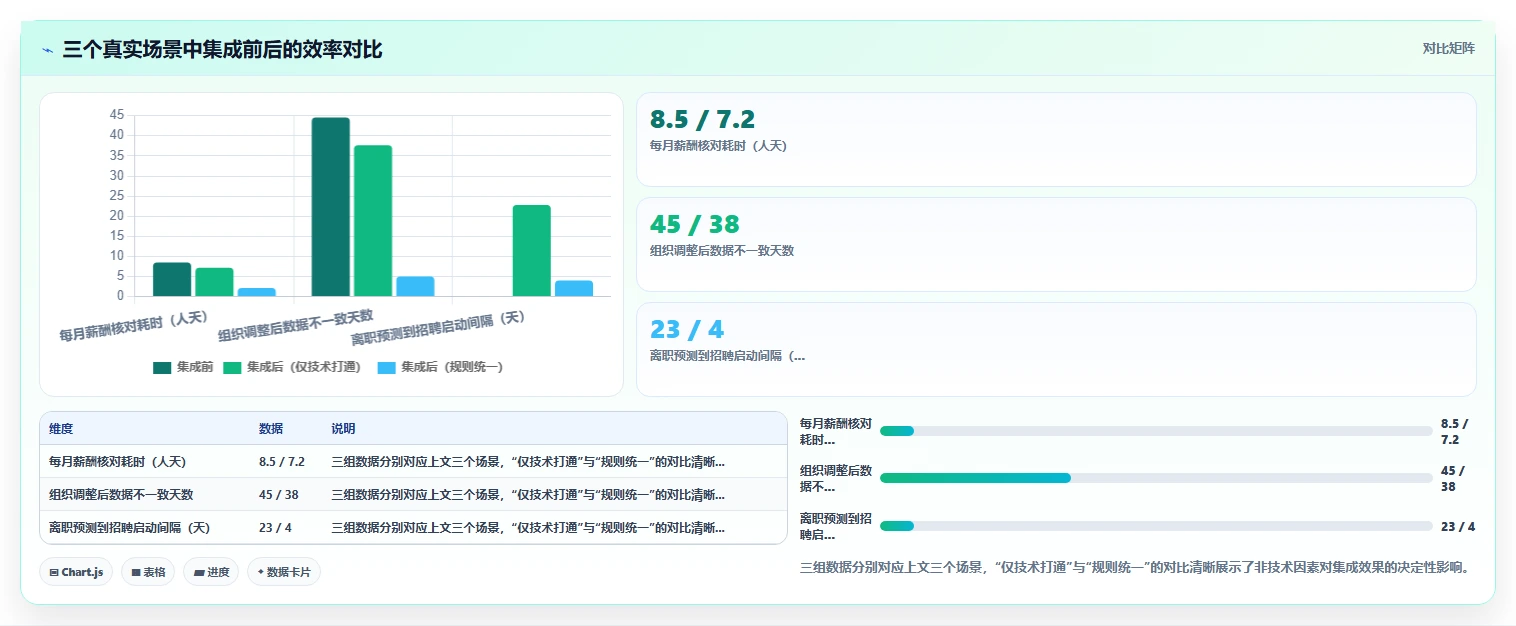Click the 组织调整后数据不一致 progress bar
The width and height of the screenshot is (1516, 626).
pos(1156,478)
